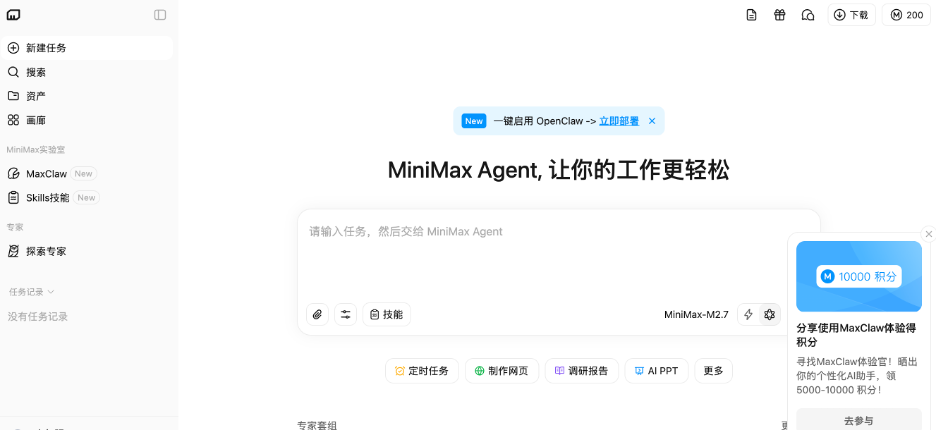Open 搜索 in the sidebar
Image resolution: width=936 pixels, height=430 pixels.
pyautogui.click(x=87, y=72)
